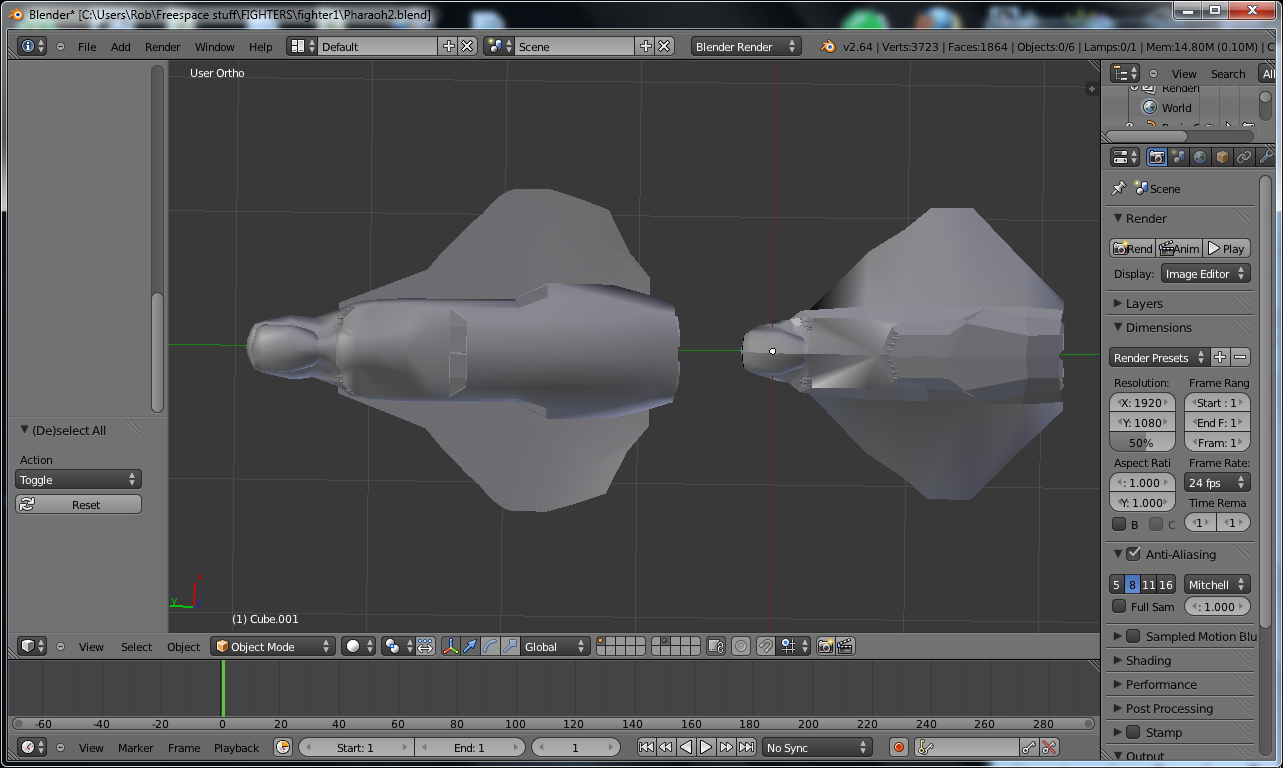Expand the Post Processing panel
Screen dimensions: 1283x768
point(1169,708)
